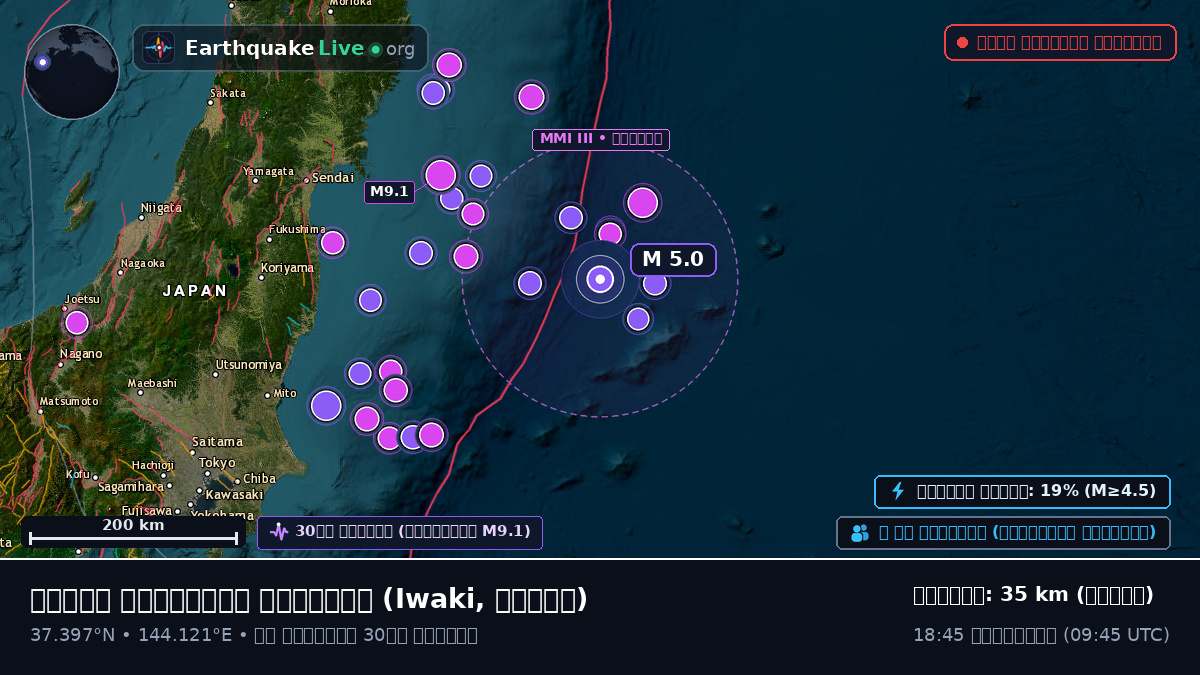Click the coordinates 37.397°N • 144.121°E
Screen dimensions: 1200x675
pos(131,635)
